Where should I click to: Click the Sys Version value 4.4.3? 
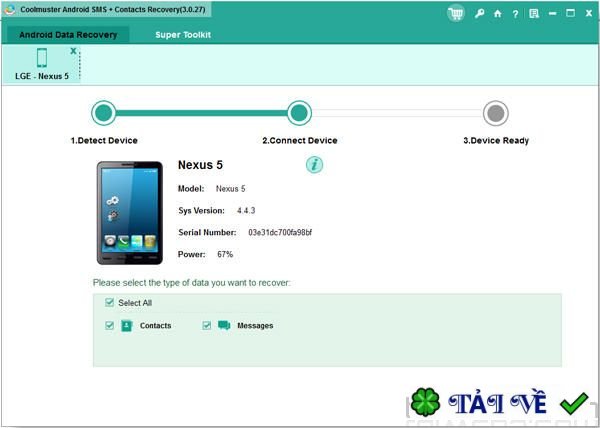pos(246,211)
